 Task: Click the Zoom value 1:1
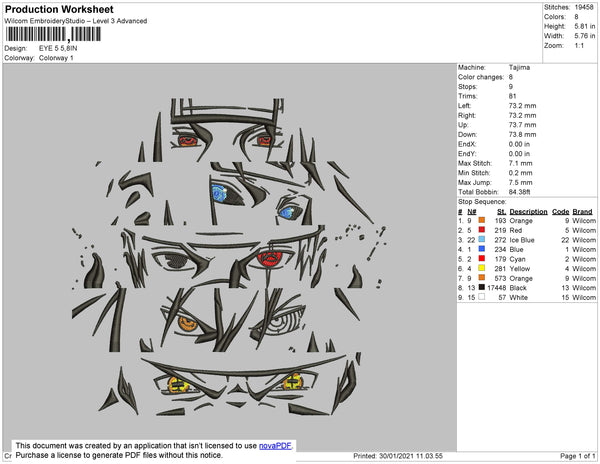[x=579, y=45]
